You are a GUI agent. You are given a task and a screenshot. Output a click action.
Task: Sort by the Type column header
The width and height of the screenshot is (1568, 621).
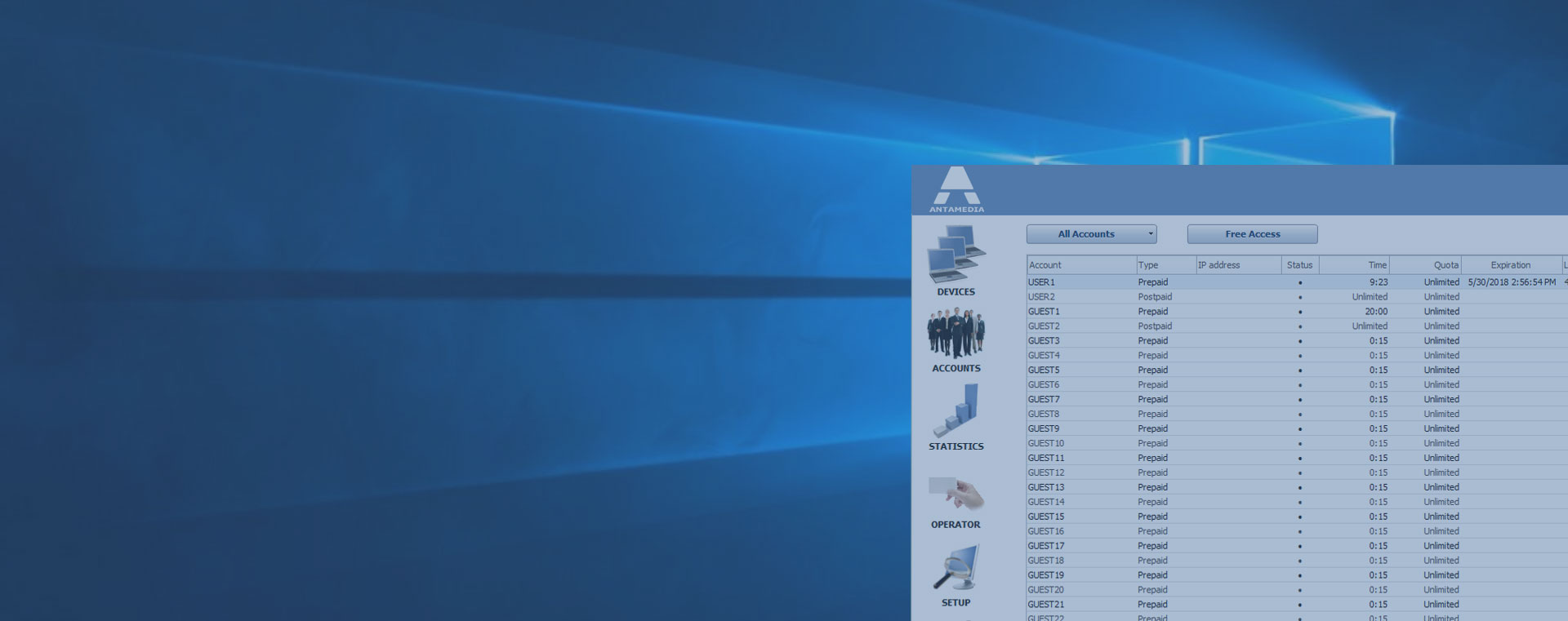pos(1165,265)
